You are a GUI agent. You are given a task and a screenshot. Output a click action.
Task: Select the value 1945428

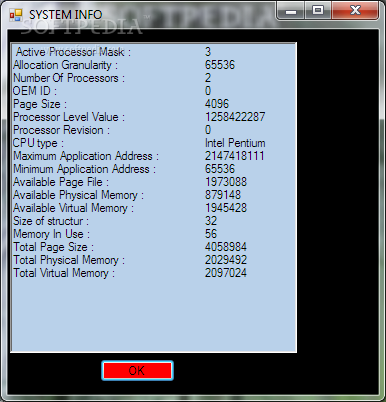click(x=226, y=208)
